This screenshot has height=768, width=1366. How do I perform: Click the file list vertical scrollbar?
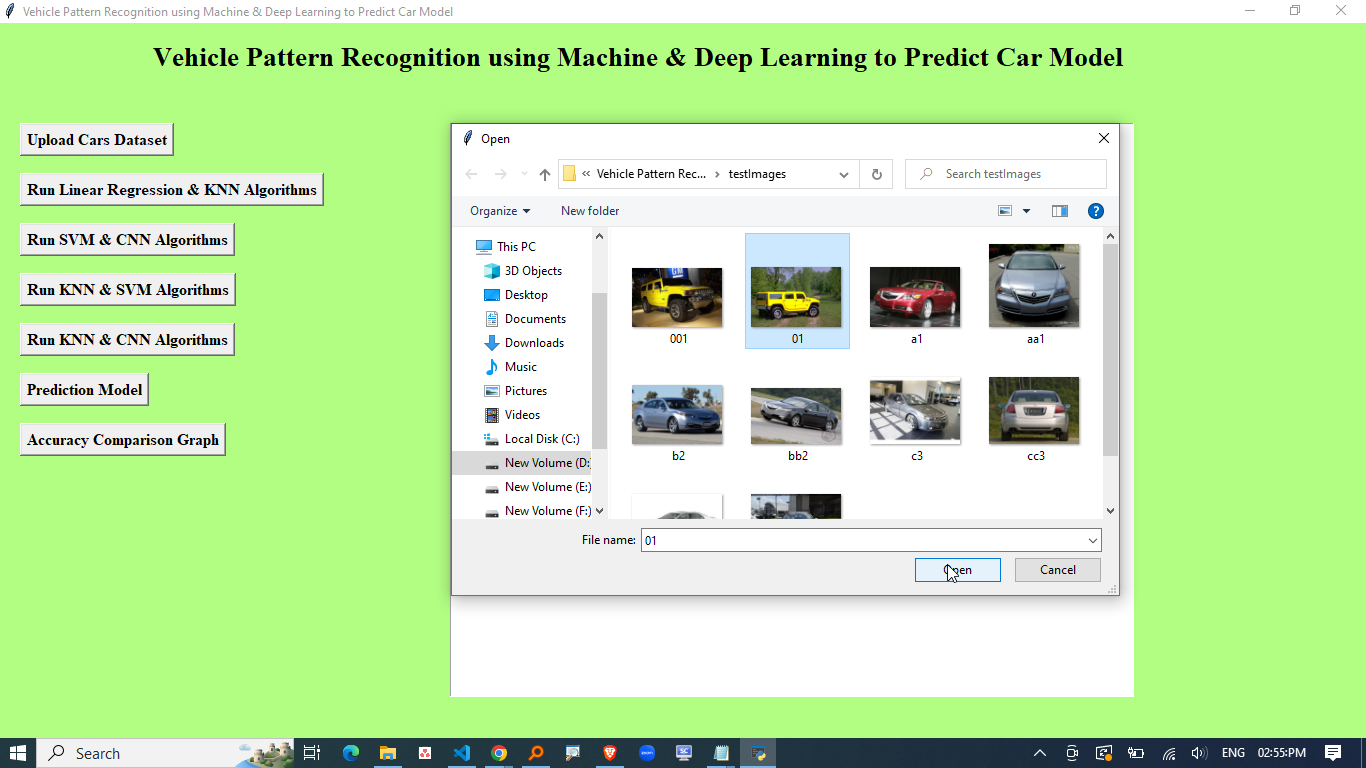(x=1110, y=350)
